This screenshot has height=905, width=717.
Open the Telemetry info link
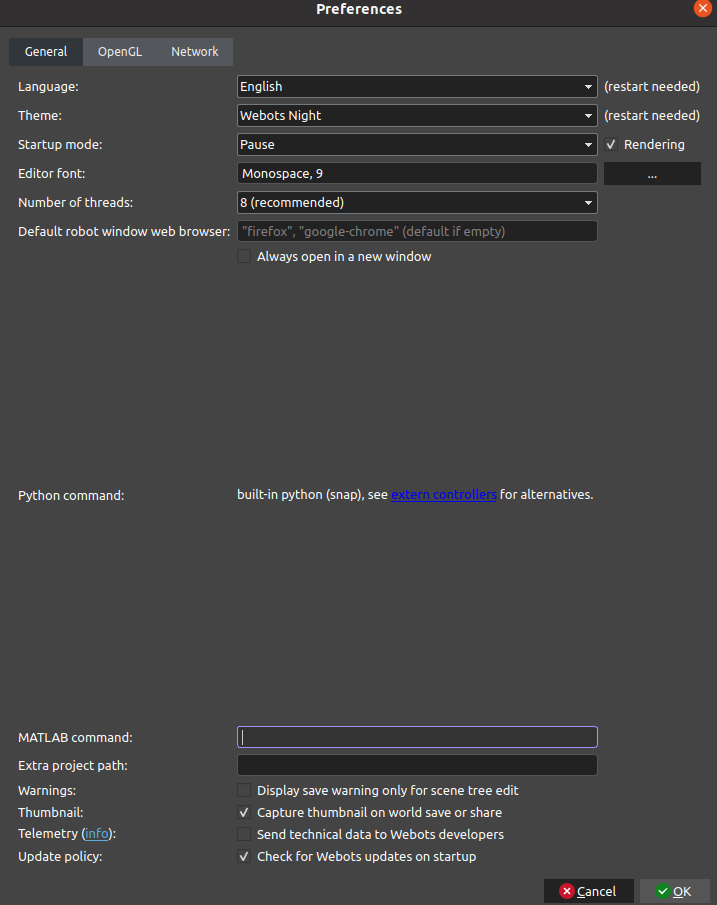[x=96, y=833]
